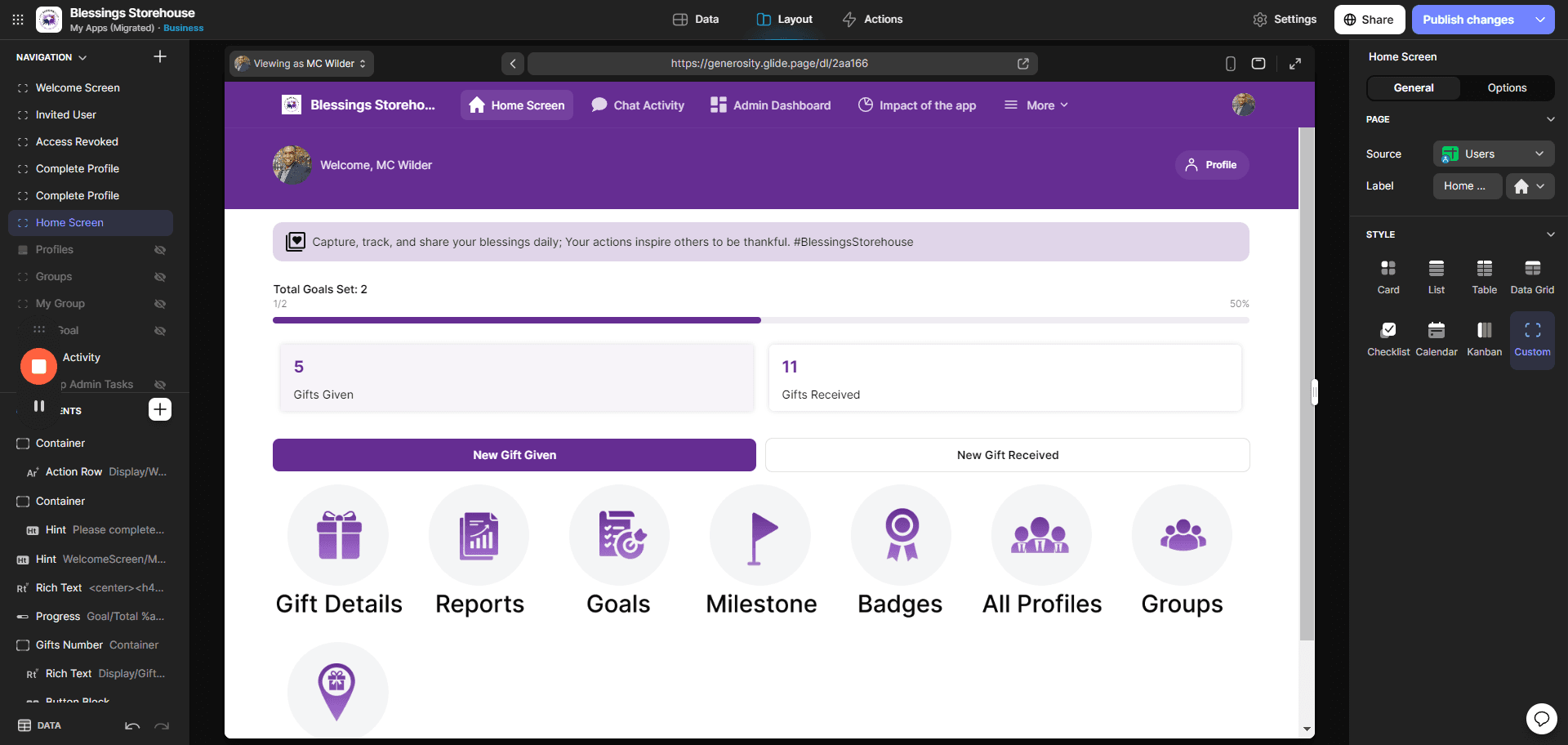
Task: Open Chat Activity in app navigation
Action: coord(638,105)
